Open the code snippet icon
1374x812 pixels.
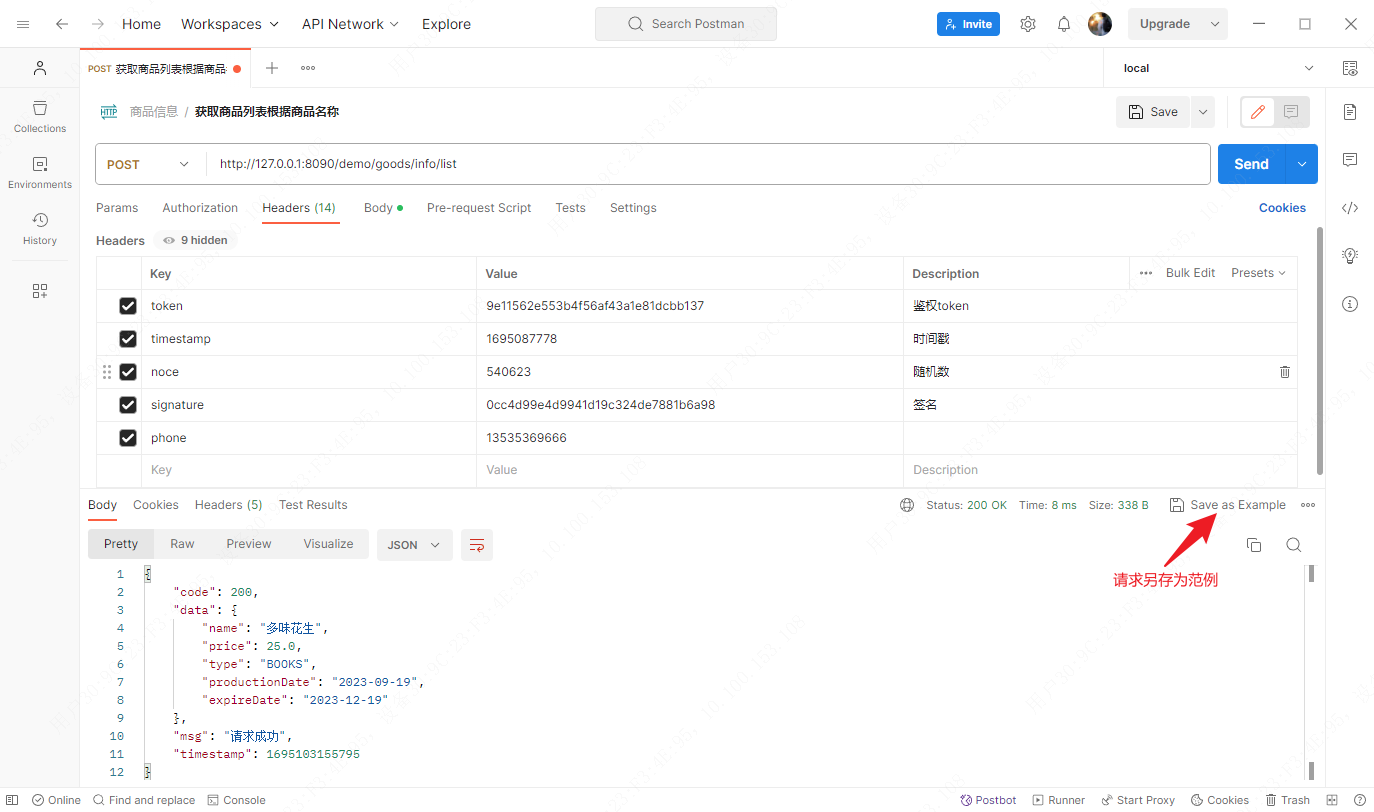coord(1350,208)
